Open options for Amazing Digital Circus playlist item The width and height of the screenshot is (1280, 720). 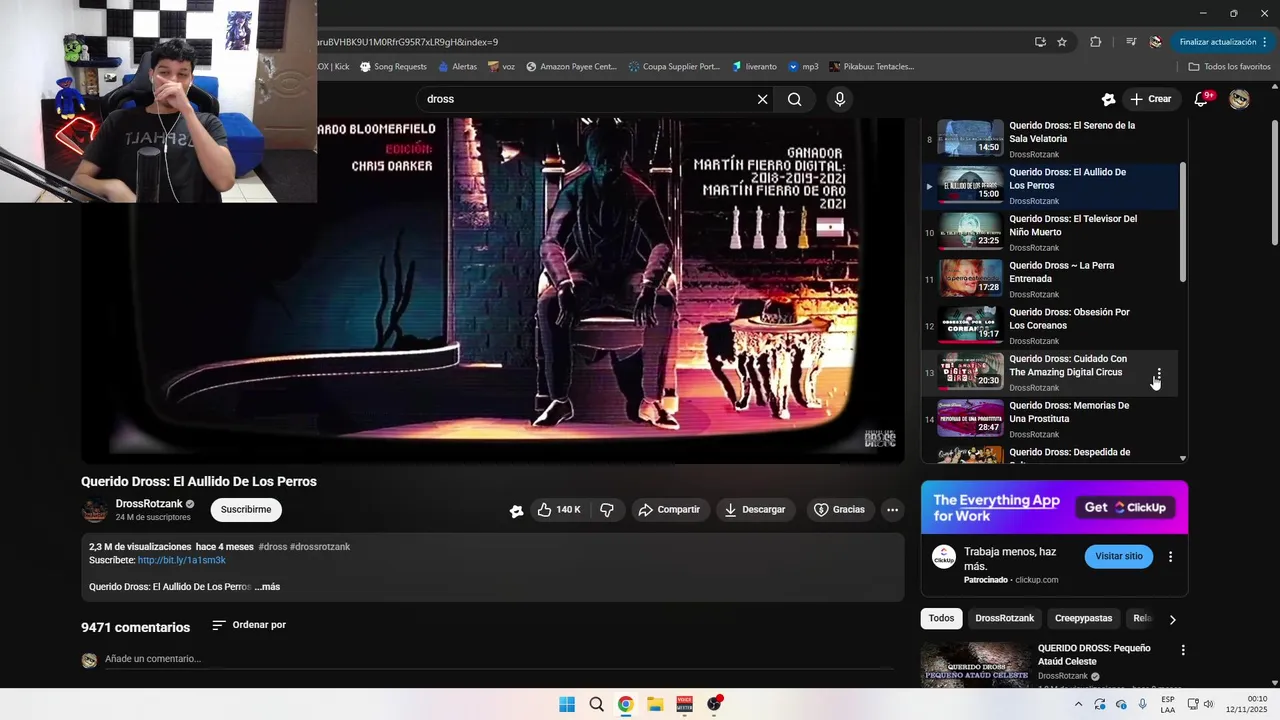click(1159, 373)
